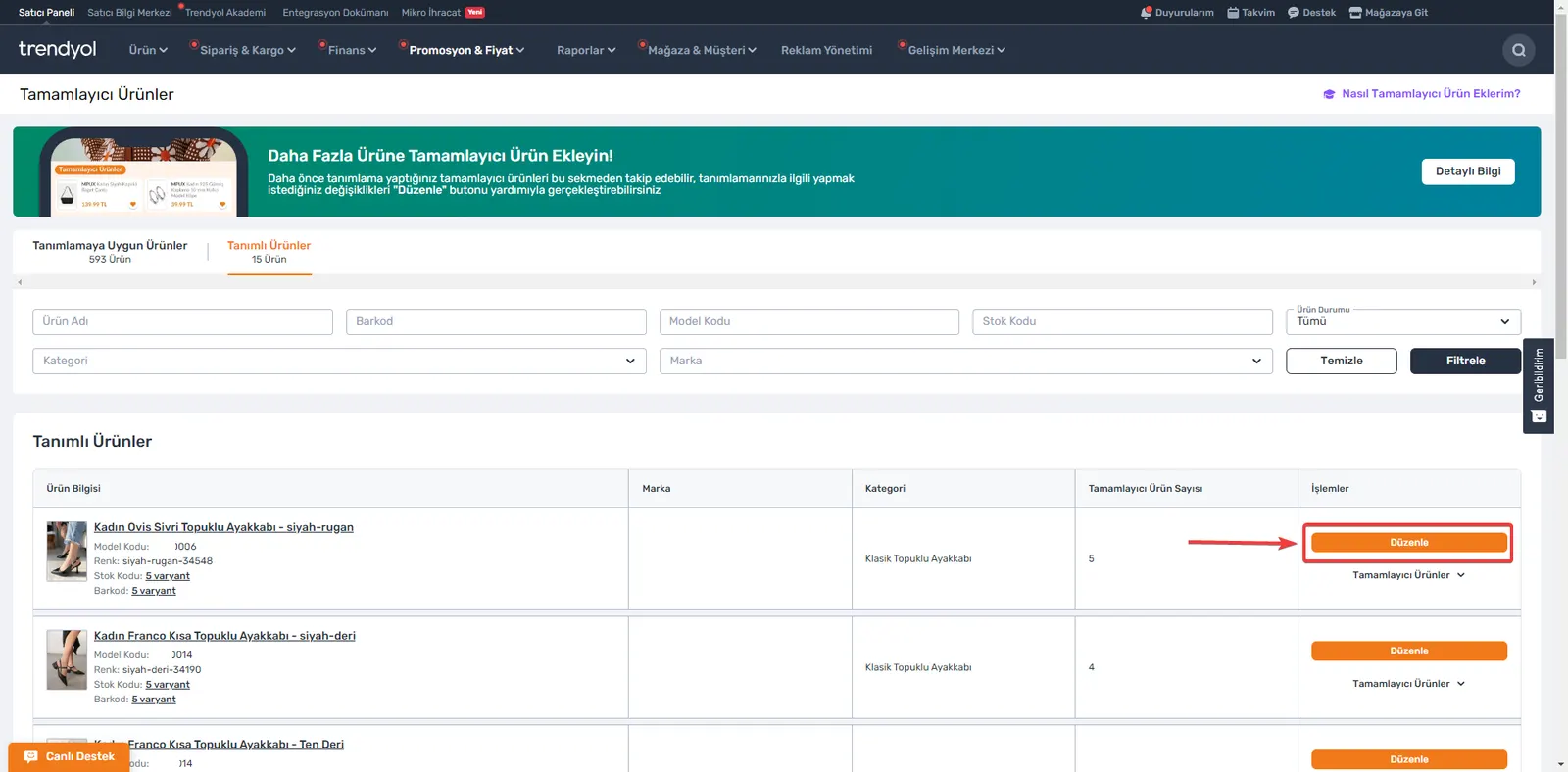Click Düzenle for Franco siyah-deri product
1568x772 pixels.
point(1409,651)
